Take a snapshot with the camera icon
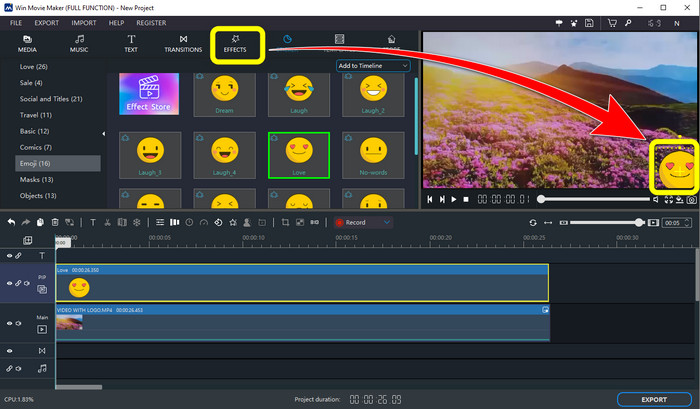The image size is (700, 409). (691, 199)
